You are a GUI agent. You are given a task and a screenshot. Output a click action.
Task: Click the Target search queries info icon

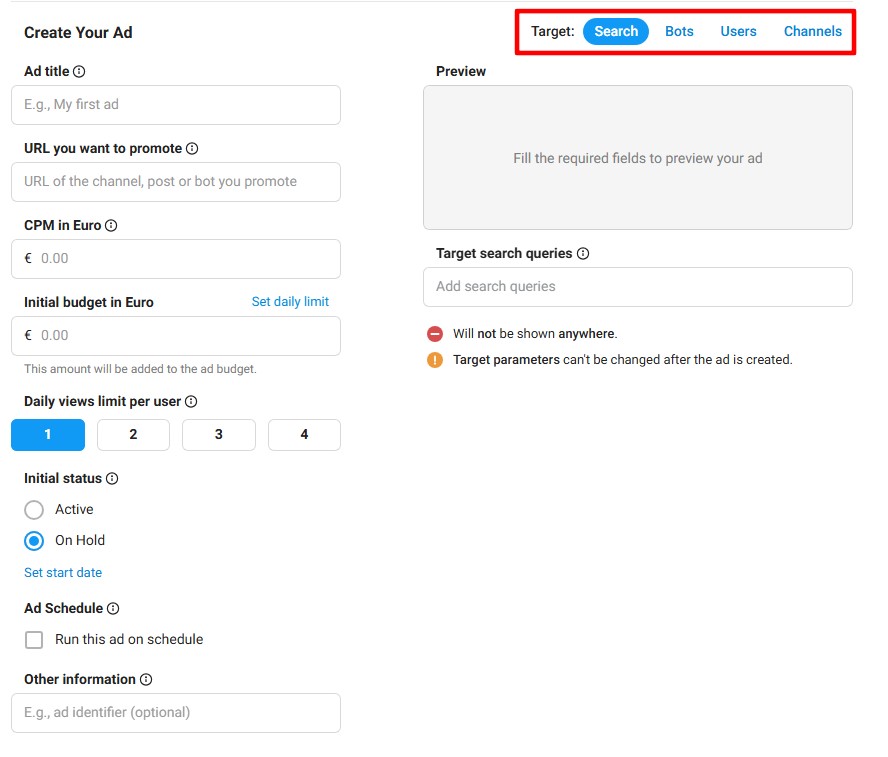click(583, 254)
